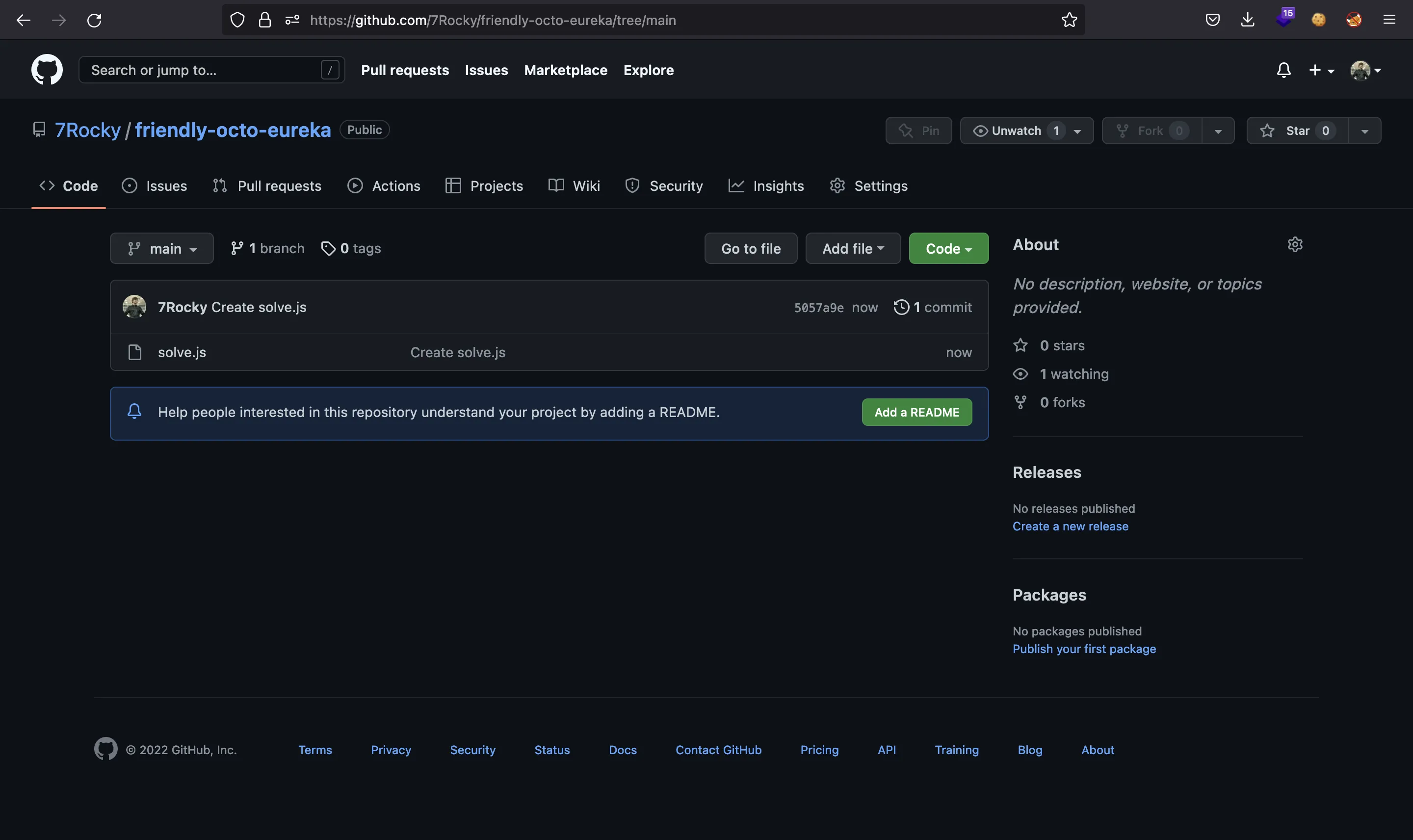This screenshot has width=1413, height=840.
Task: Star the friendly-octo-eureka repository
Action: (1298, 131)
